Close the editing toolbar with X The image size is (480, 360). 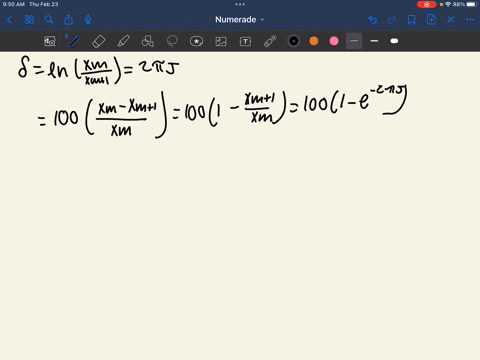point(451,20)
